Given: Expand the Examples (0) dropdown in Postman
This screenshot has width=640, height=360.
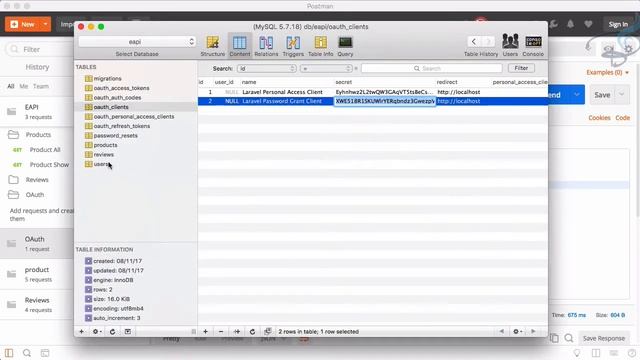Looking at the screenshot, I should tap(607, 72).
